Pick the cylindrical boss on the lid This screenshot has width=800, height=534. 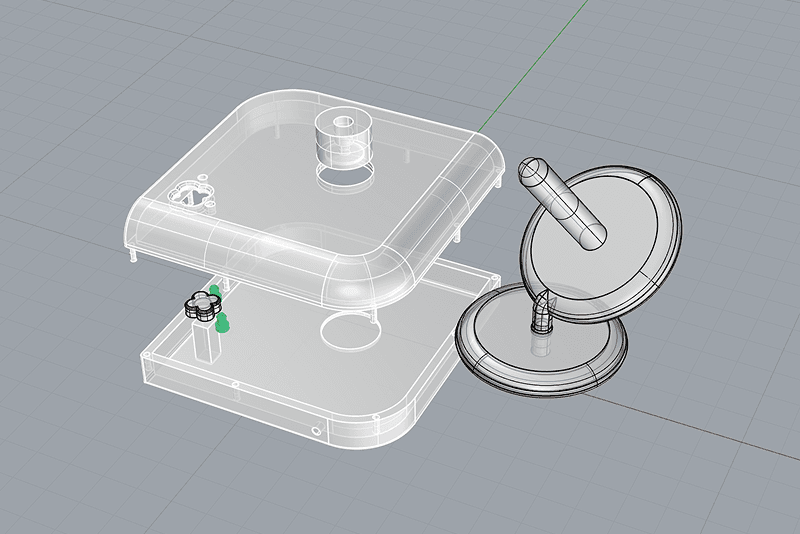(343, 139)
